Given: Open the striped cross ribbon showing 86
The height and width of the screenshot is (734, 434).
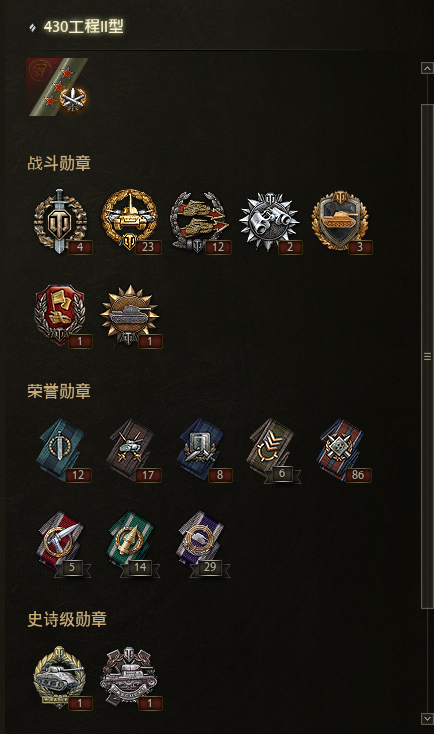Looking at the screenshot, I should coord(342,450).
